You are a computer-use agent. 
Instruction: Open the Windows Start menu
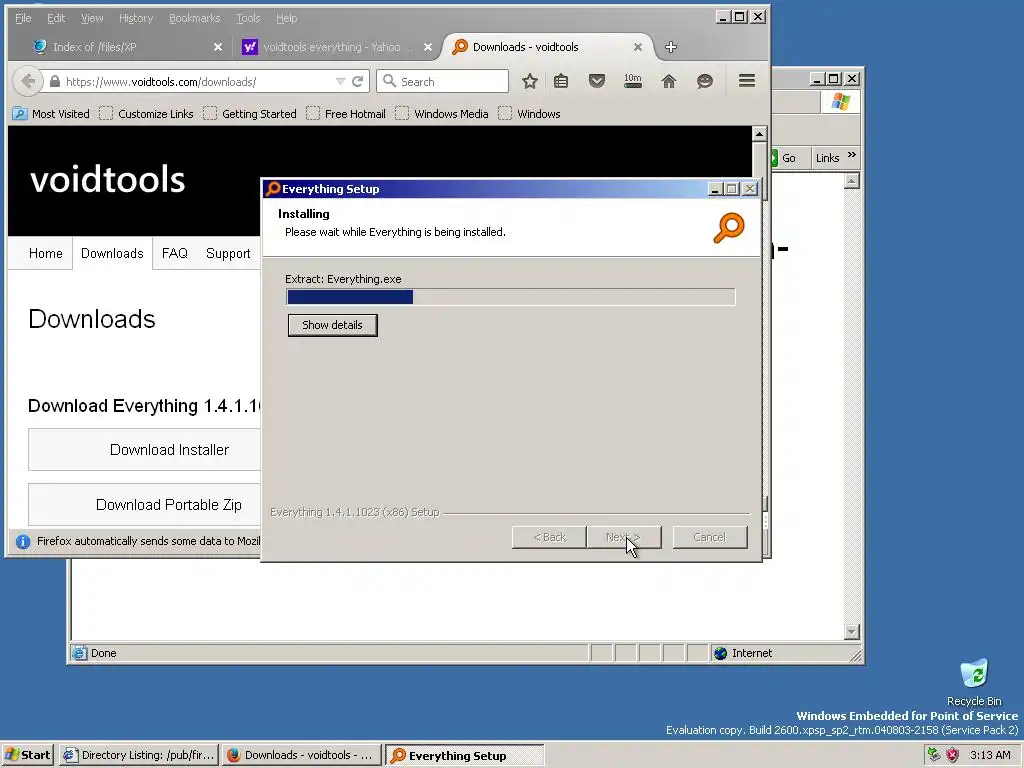point(28,755)
